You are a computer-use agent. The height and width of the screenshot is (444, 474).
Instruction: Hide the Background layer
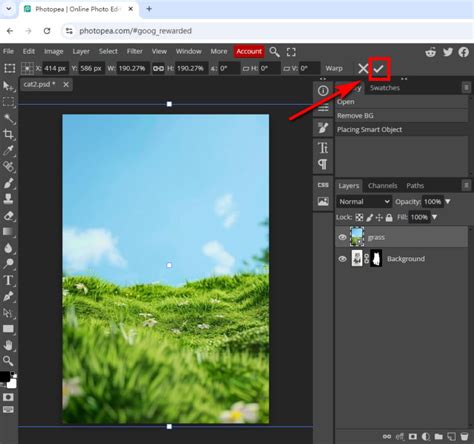[x=342, y=259]
